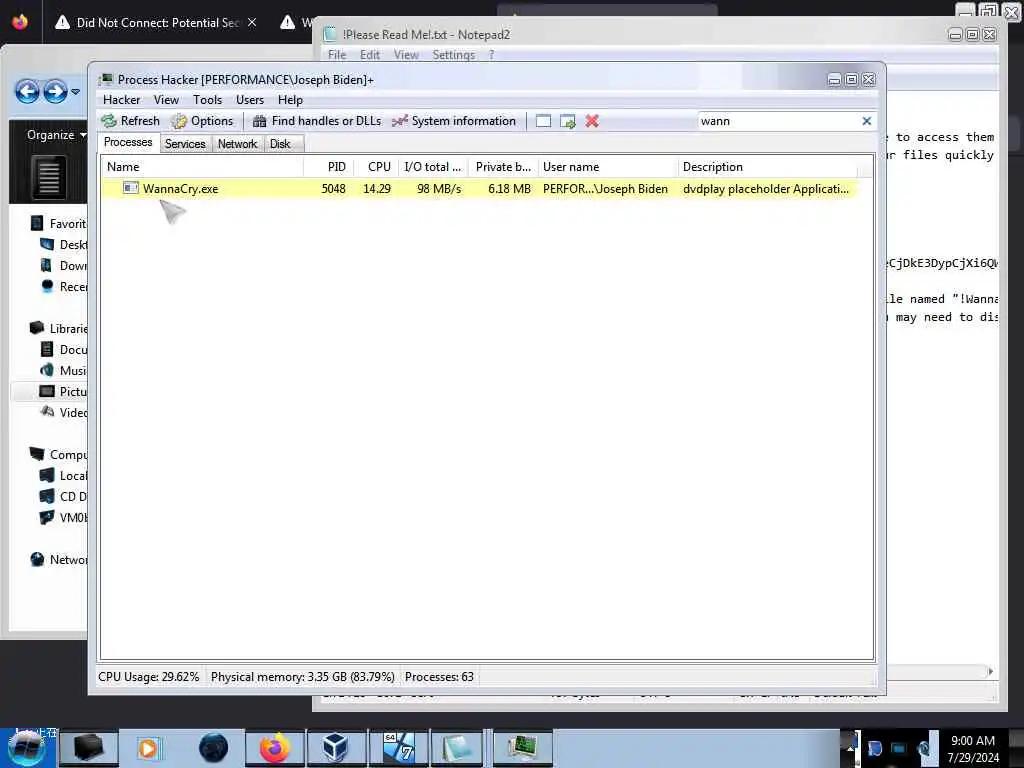
Task: Select the WannaCry.exe process row
Action: coord(479,189)
